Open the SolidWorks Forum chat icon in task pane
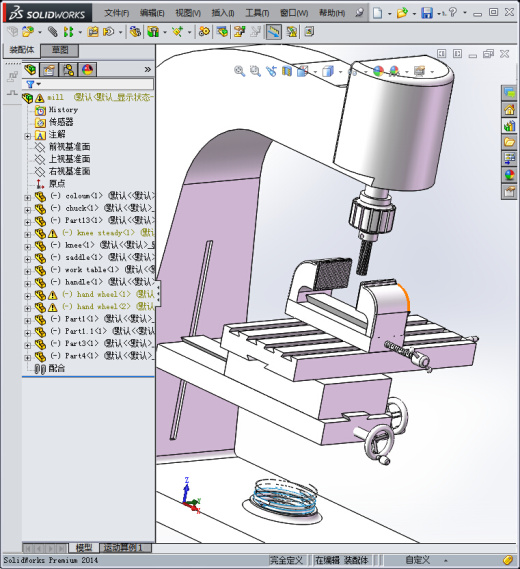This screenshot has width=520, height=569. [x=509, y=93]
